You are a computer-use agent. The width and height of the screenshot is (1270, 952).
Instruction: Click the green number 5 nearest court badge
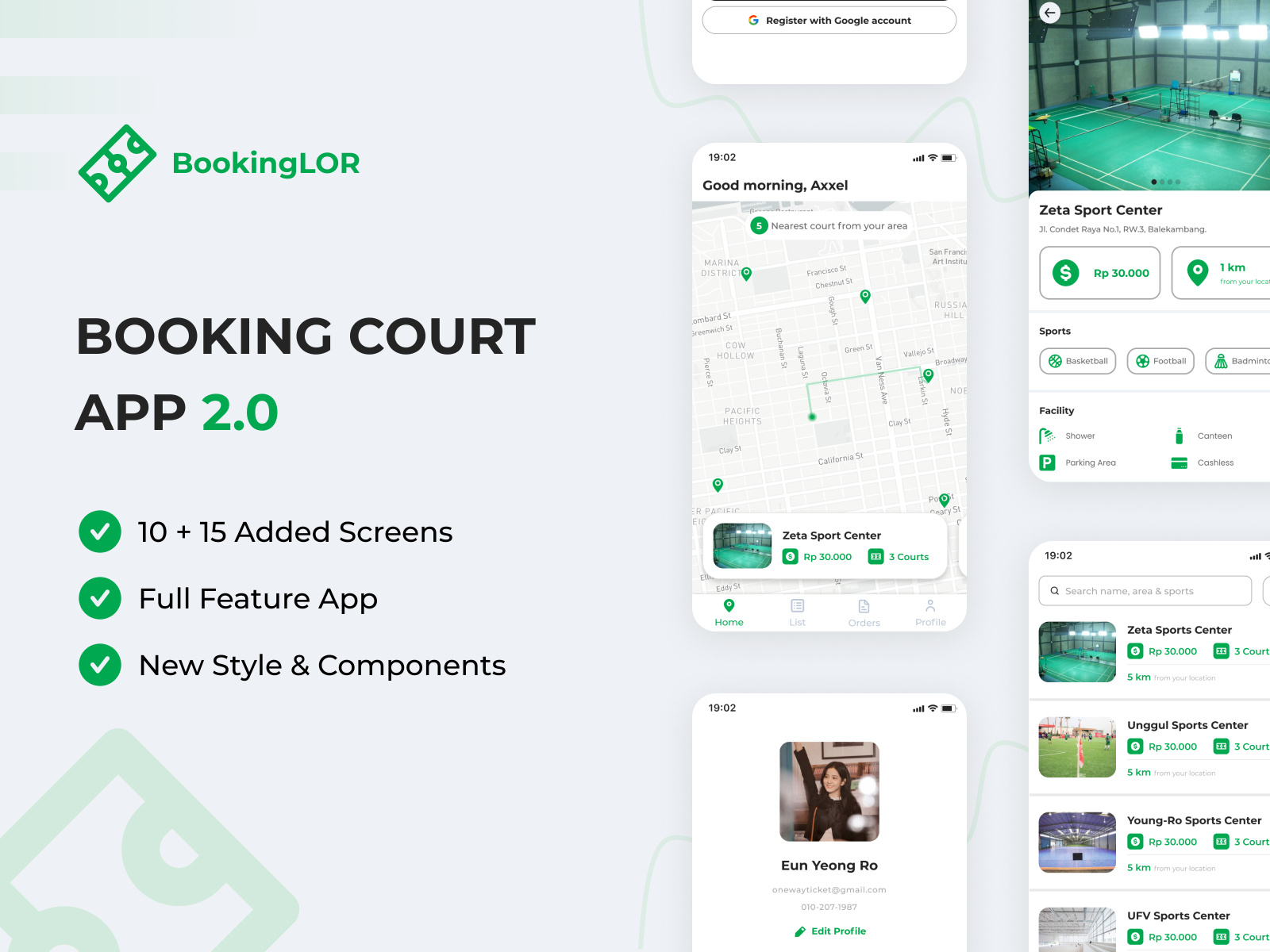pyautogui.click(x=759, y=226)
